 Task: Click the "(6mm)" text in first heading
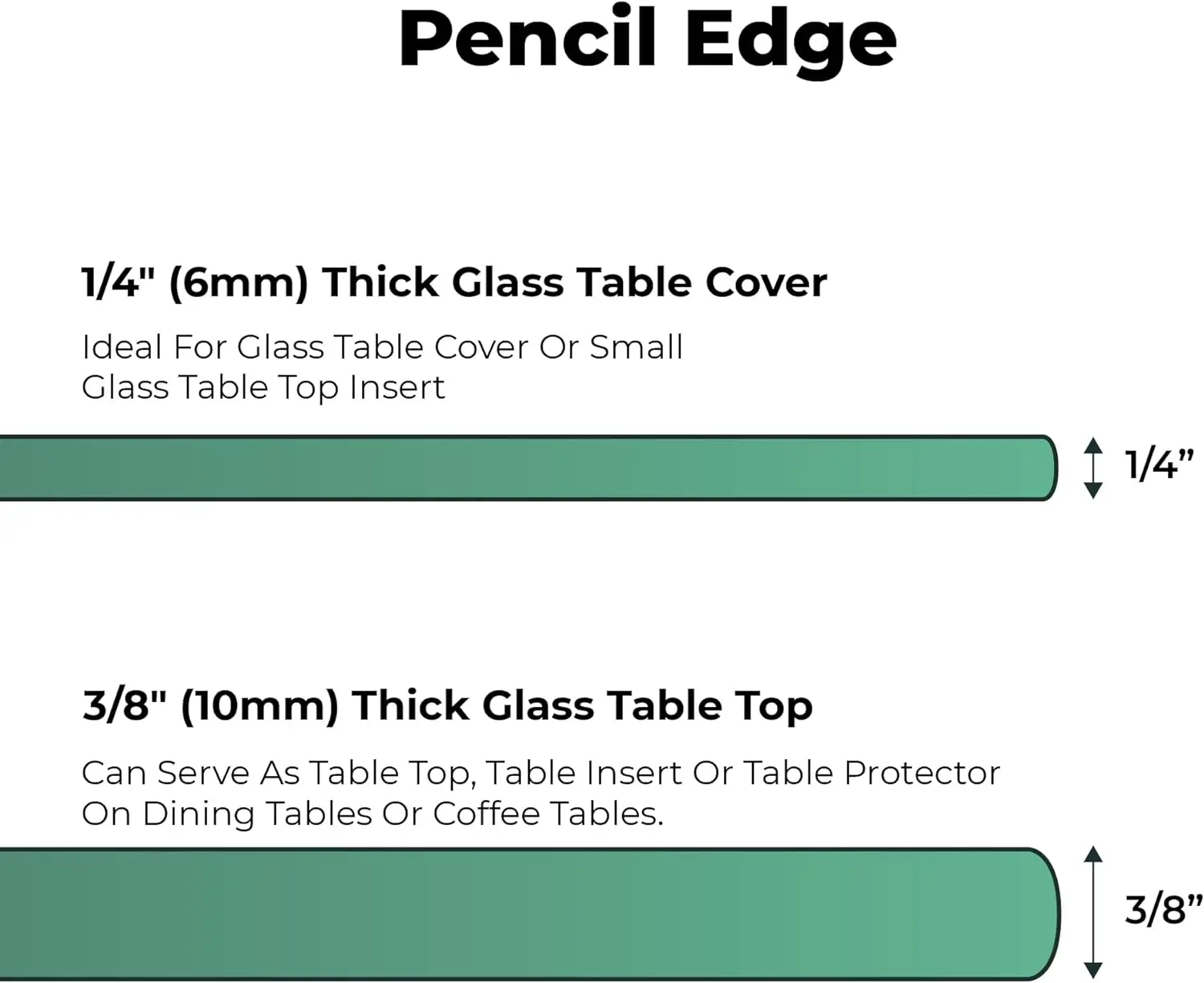pos(238,283)
